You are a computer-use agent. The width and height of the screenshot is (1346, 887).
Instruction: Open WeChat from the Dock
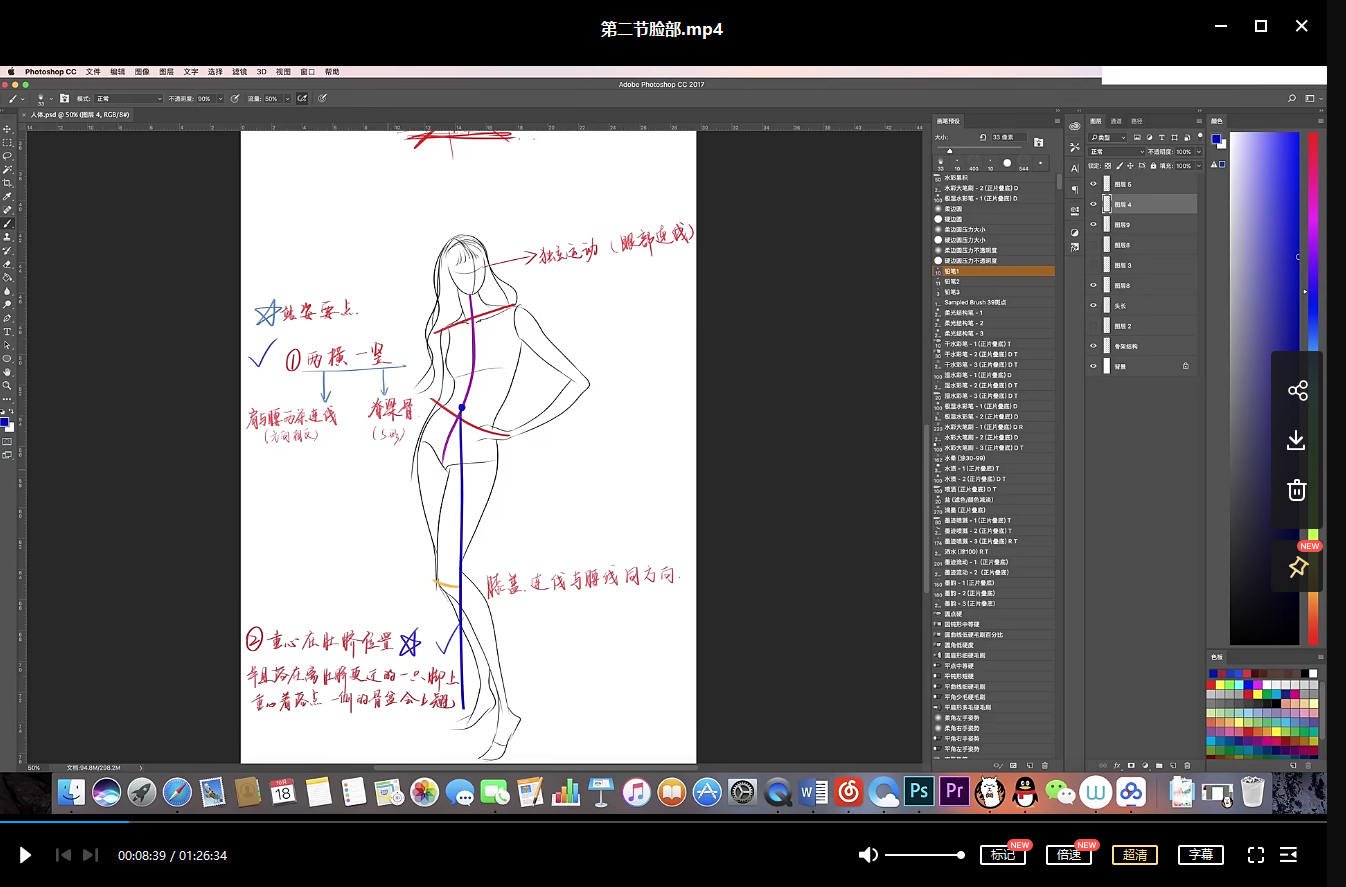coord(1060,791)
